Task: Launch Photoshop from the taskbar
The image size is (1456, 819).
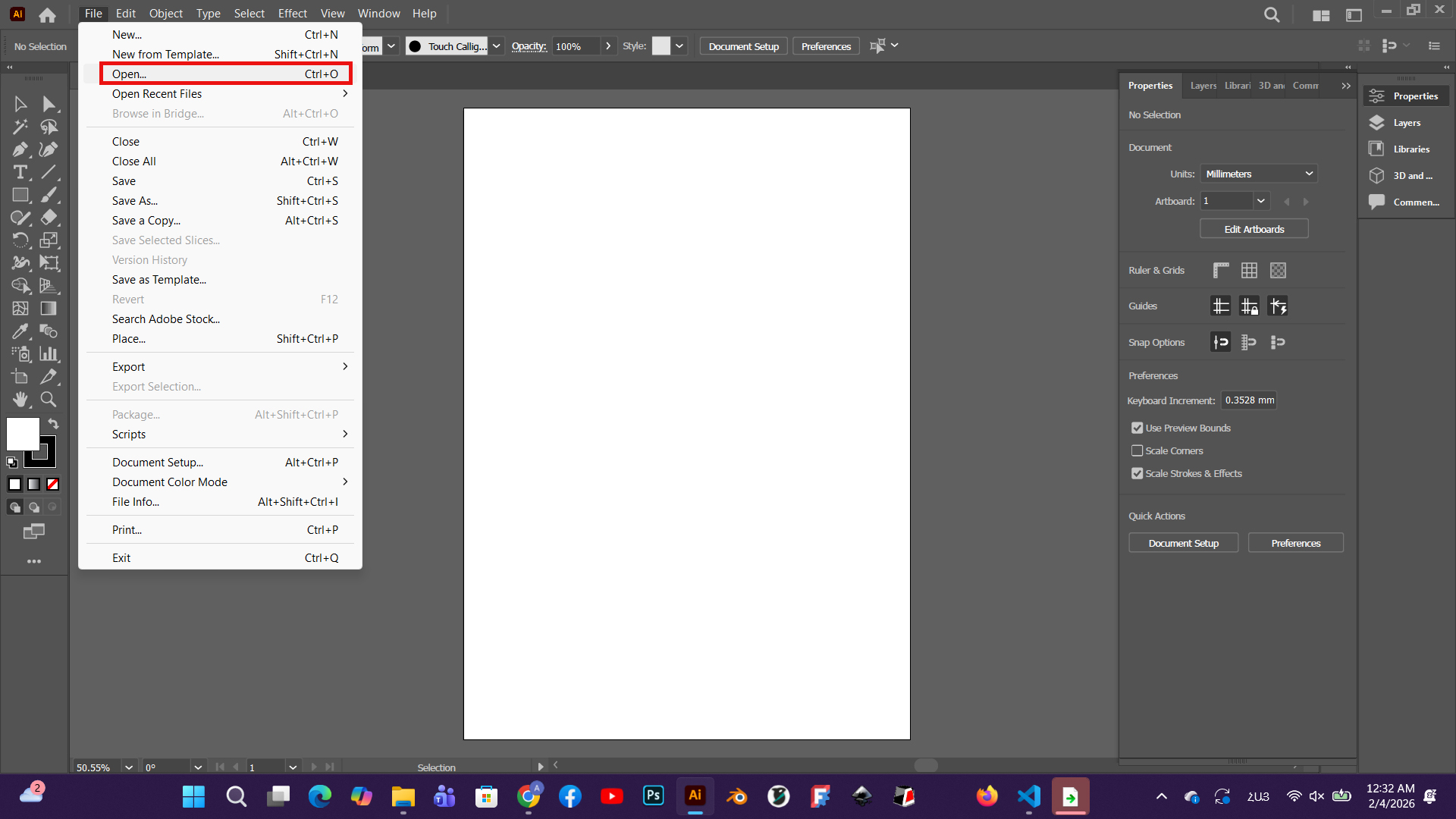Action: 653,795
